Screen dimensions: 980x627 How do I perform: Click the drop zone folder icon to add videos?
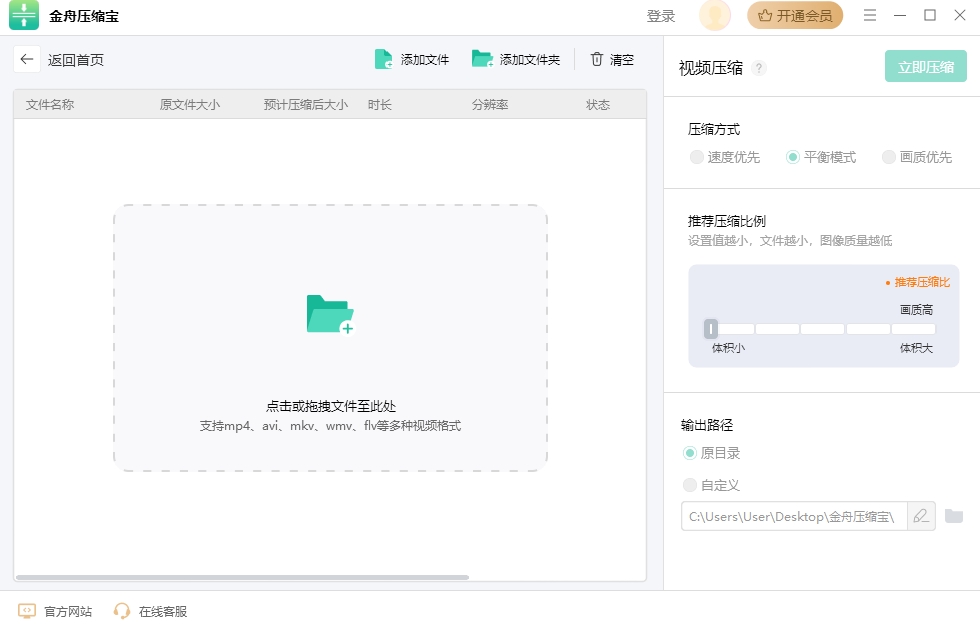pyautogui.click(x=331, y=312)
